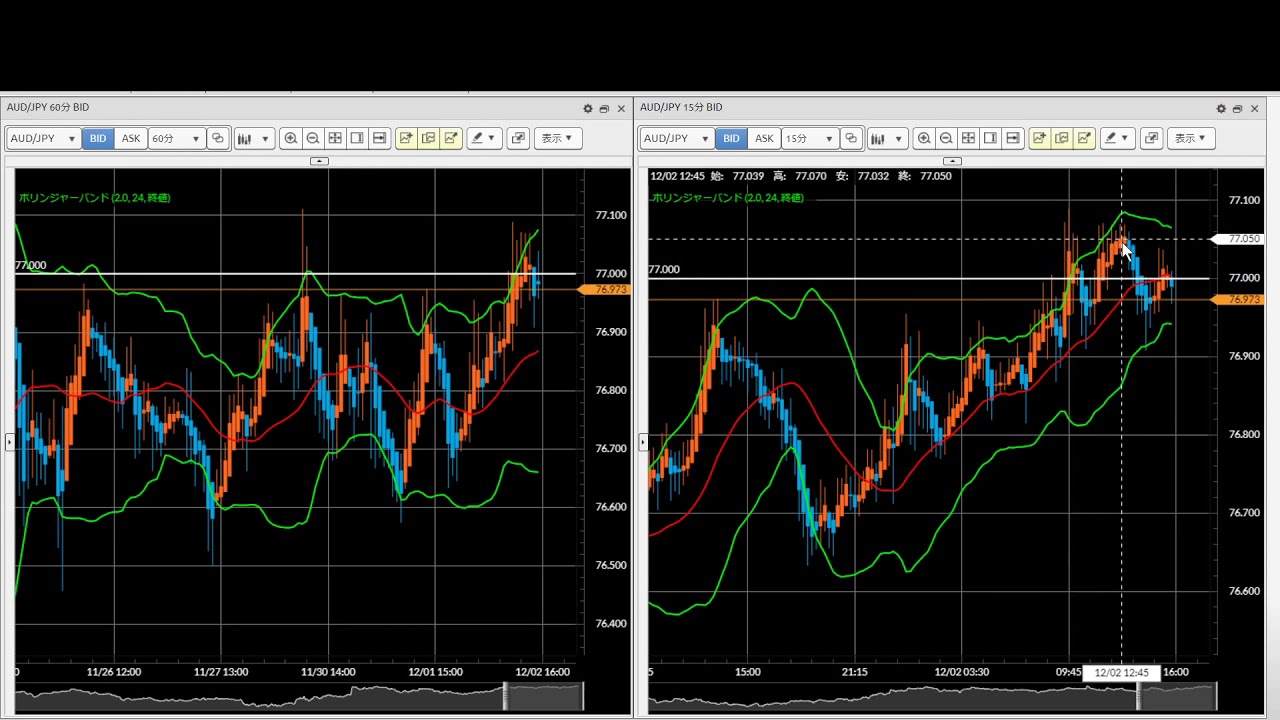Click 15分 chart overview scroll handle
The image size is (1280, 720).
click(1138, 696)
